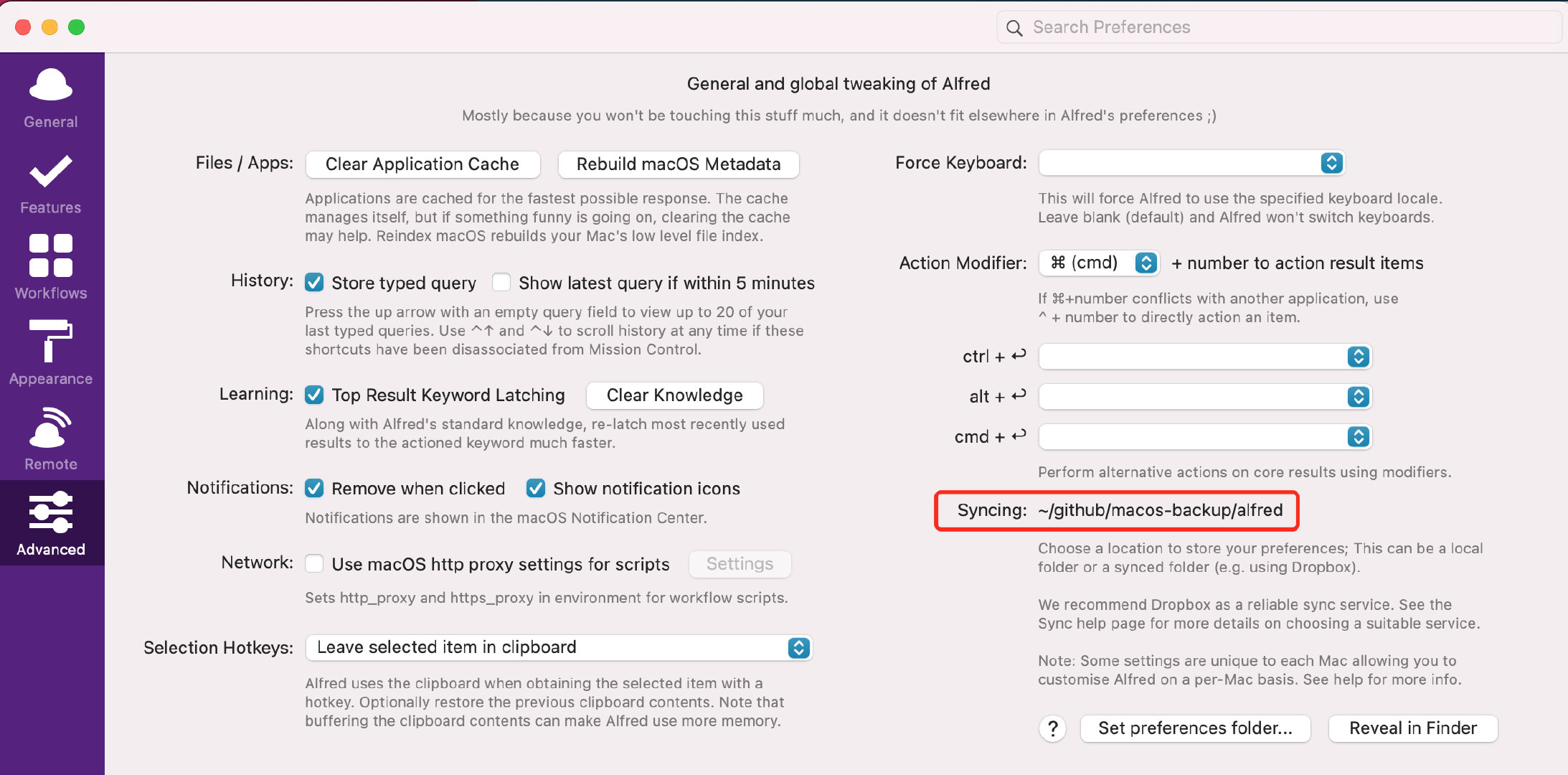Close the Alfred Preferences window

(23, 27)
